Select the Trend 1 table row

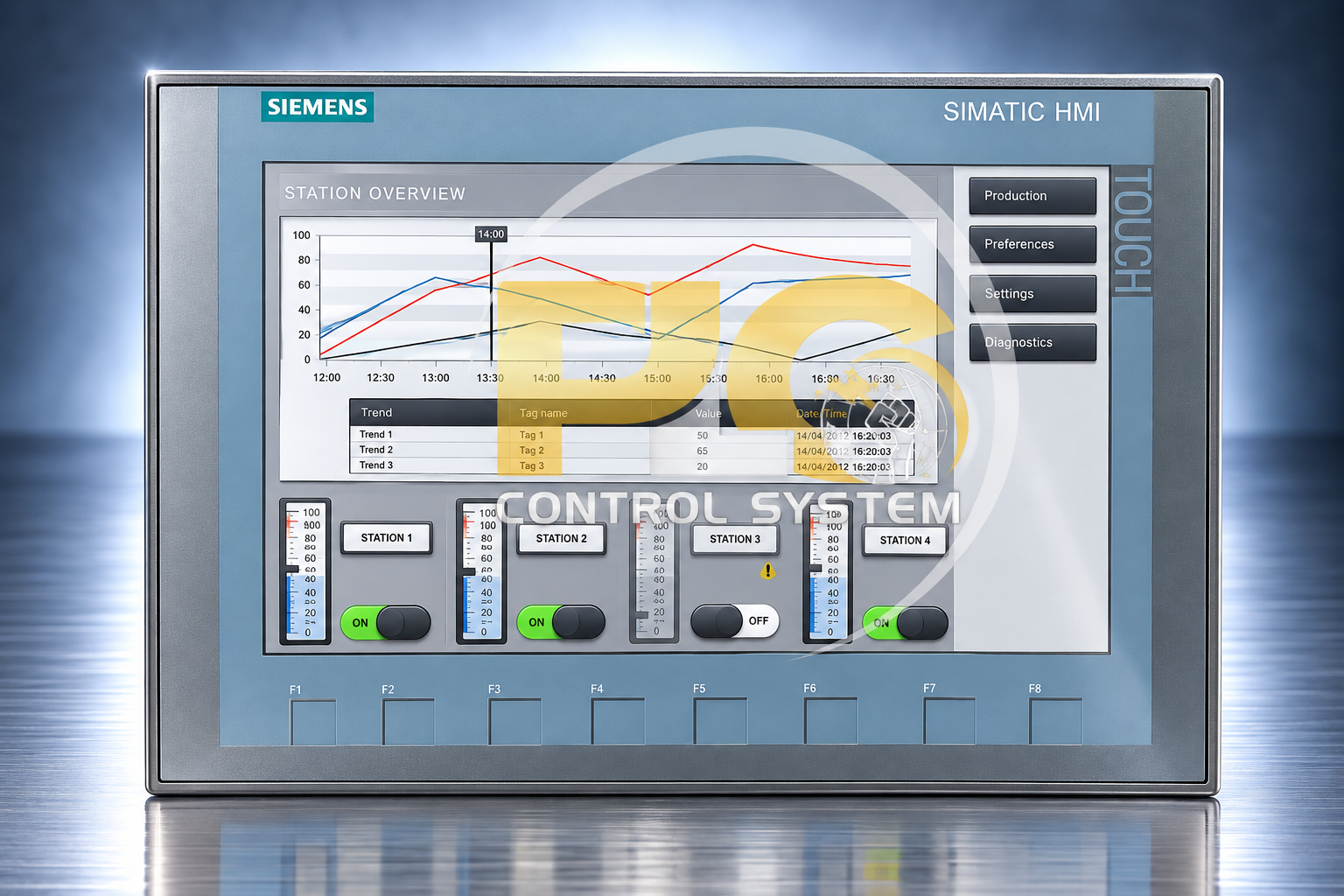point(632,435)
